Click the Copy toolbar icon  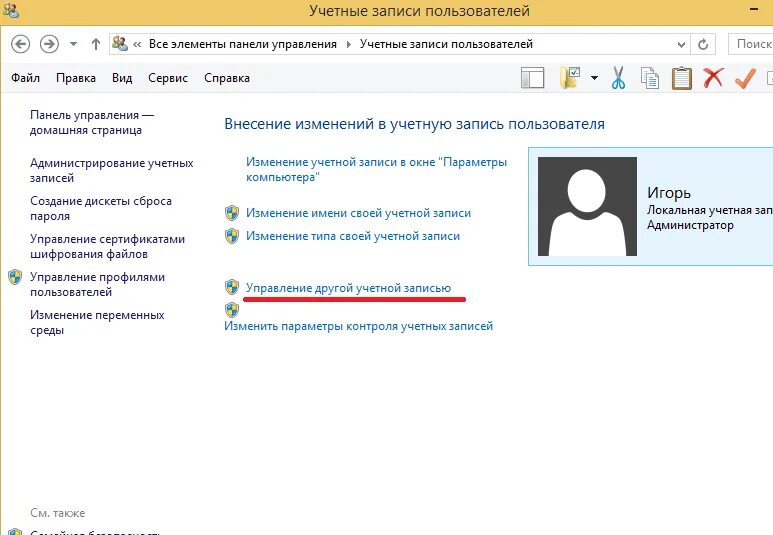pyautogui.click(x=650, y=78)
